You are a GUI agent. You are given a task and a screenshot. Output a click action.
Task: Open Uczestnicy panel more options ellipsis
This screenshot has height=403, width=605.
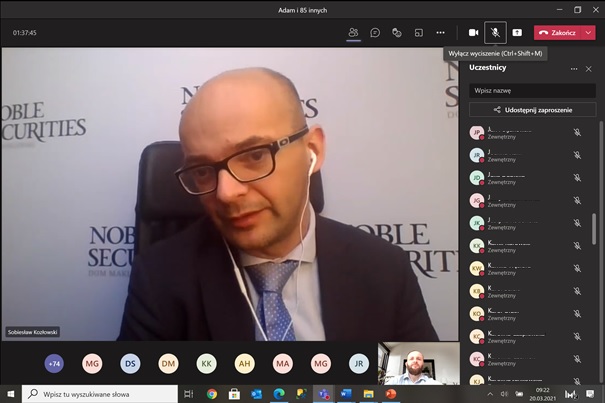[574, 69]
